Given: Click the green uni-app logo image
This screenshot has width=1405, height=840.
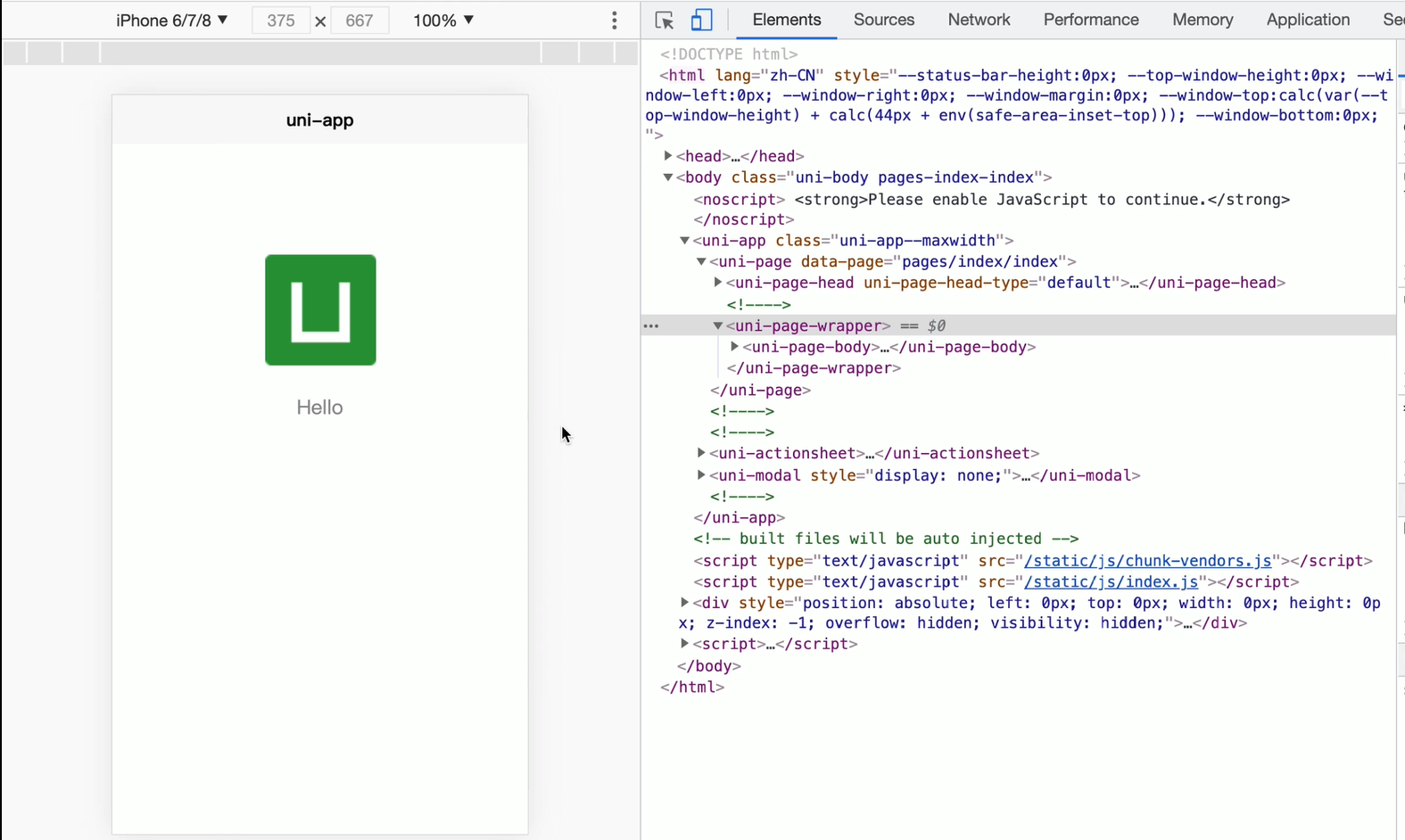Looking at the screenshot, I should click(320, 310).
